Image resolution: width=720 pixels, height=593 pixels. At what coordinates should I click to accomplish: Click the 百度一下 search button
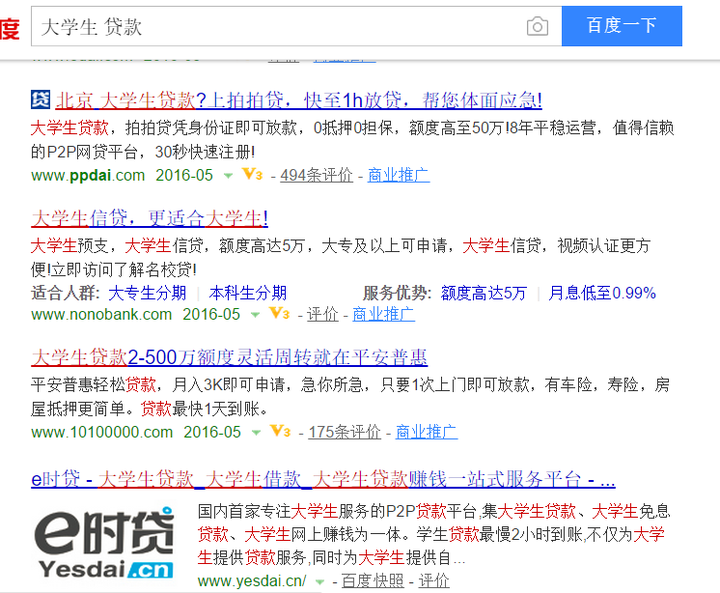[622, 26]
